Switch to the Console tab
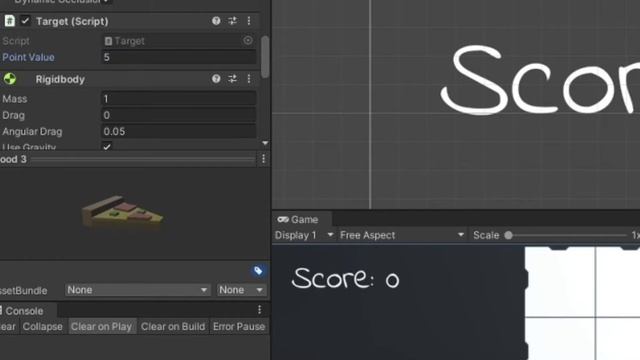The image size is (640, 360). click(x=24, y=311)
